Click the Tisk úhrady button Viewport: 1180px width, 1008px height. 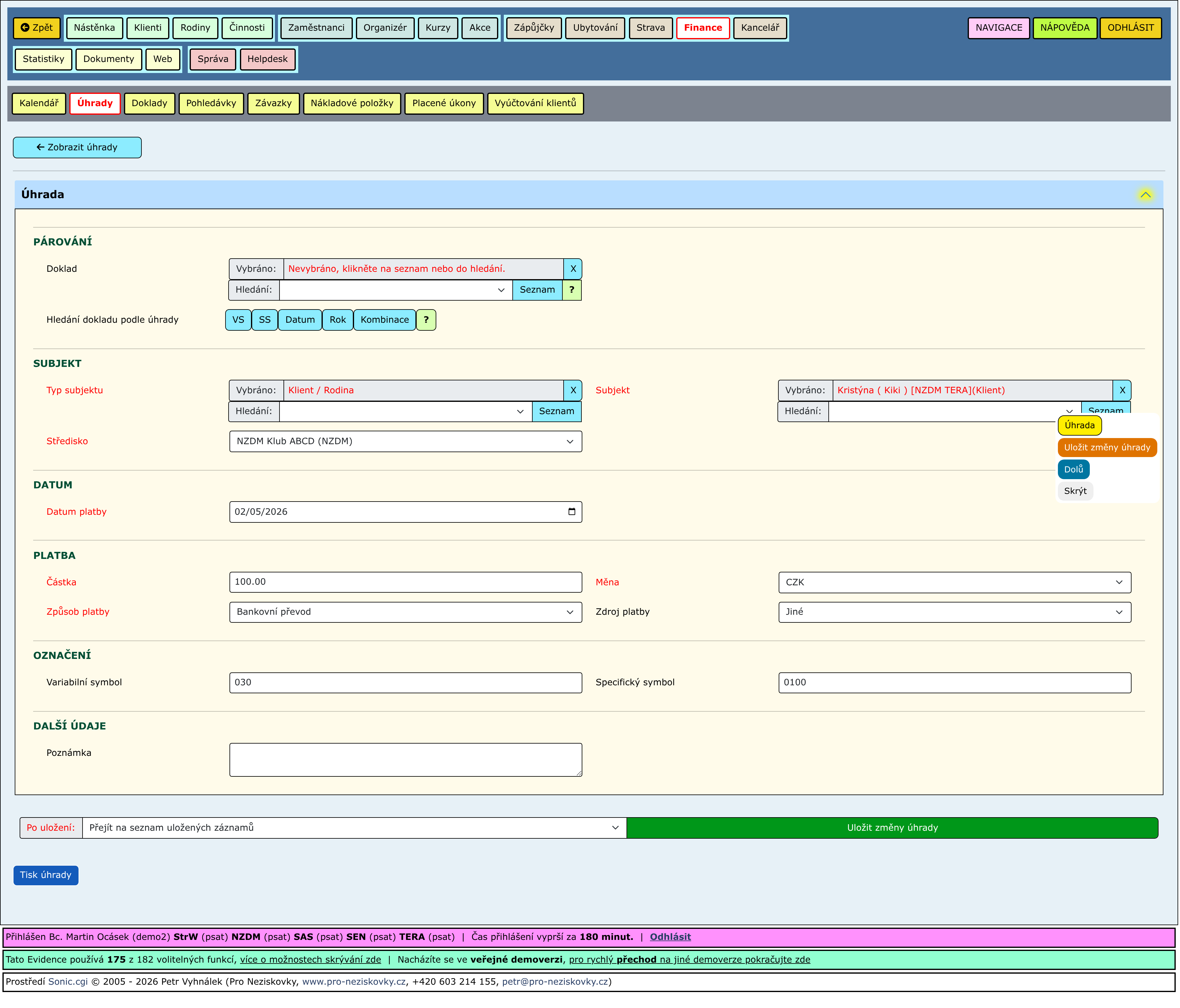click(45, 875)
